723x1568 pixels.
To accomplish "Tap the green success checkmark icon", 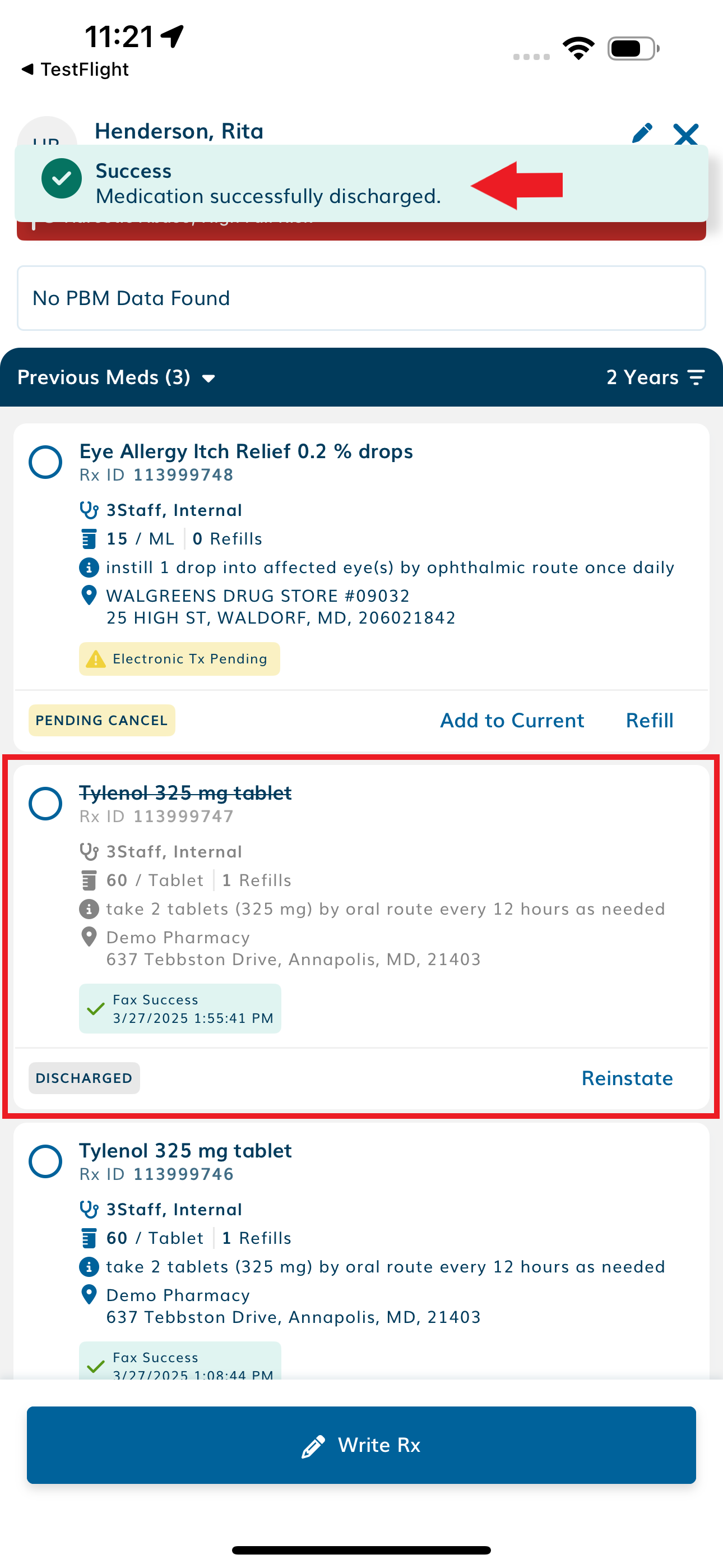I will (62, 178).
